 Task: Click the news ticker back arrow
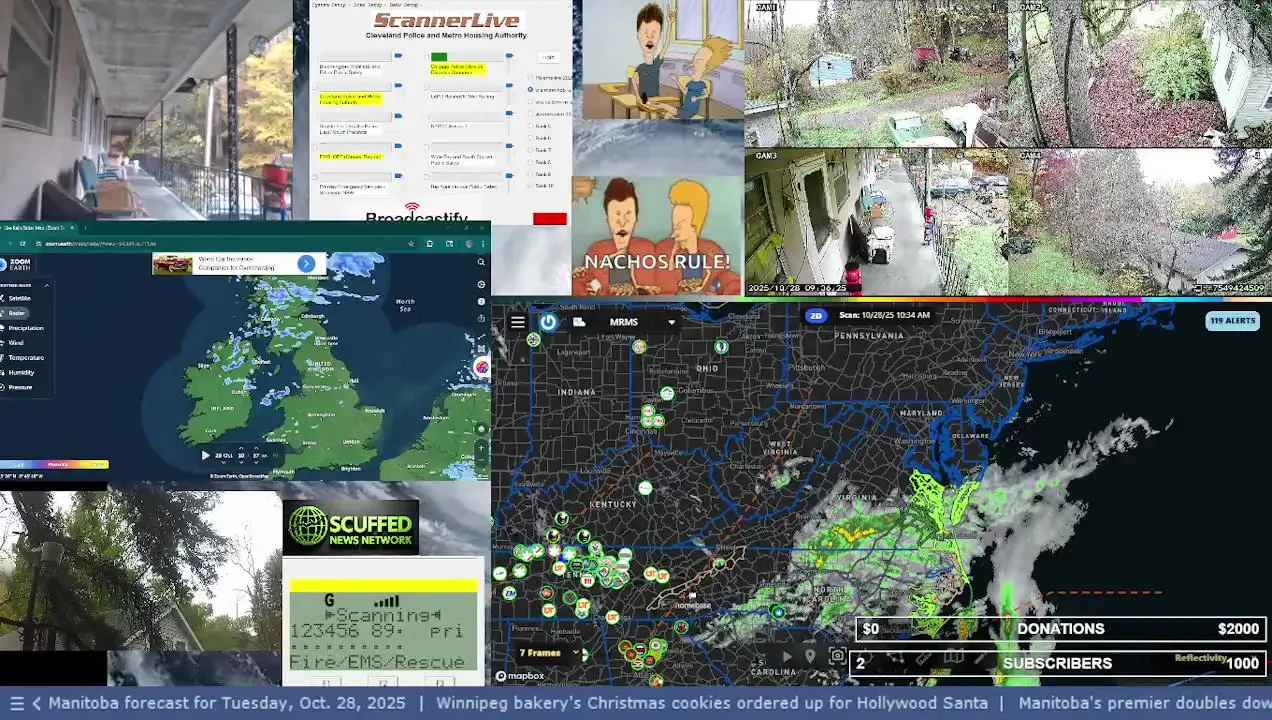pyautogui.click(x=37, y=703)
